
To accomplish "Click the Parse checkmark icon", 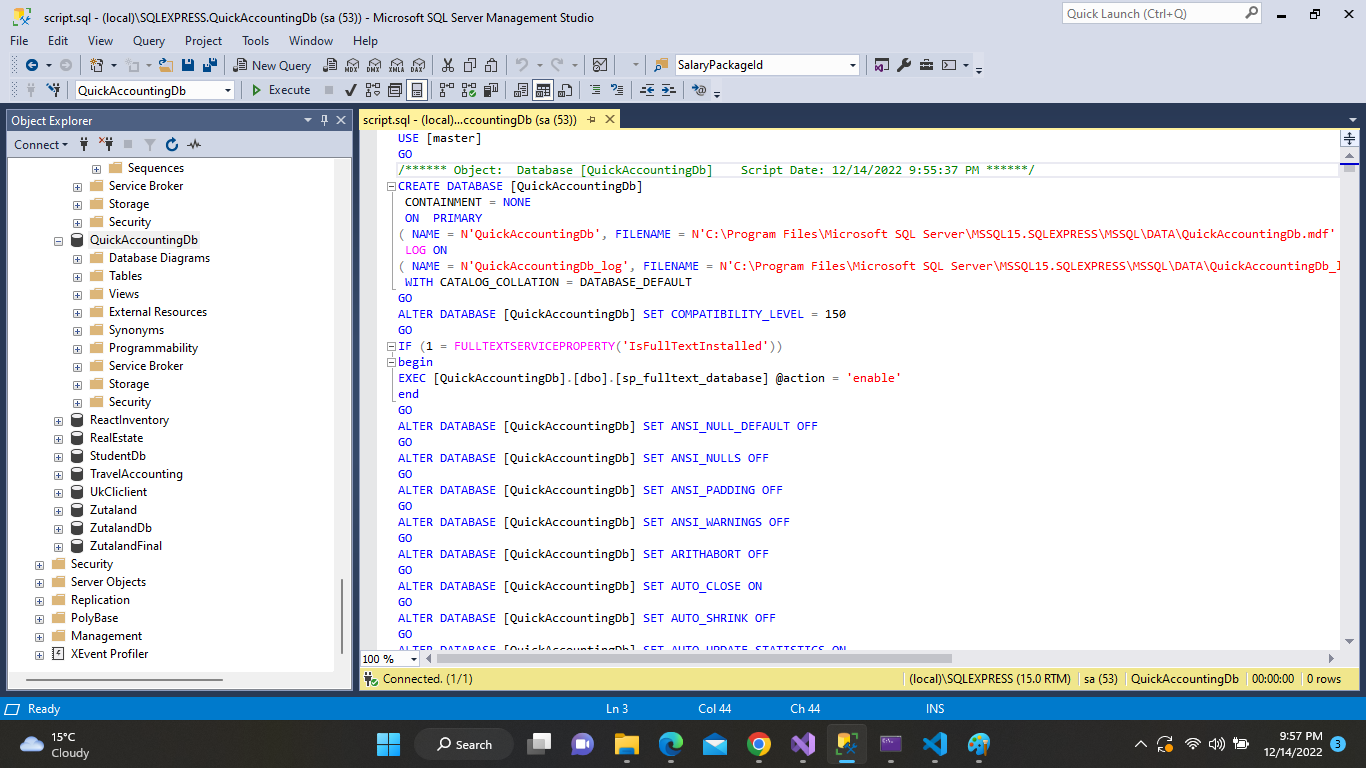I will click(x=351, y=90).
